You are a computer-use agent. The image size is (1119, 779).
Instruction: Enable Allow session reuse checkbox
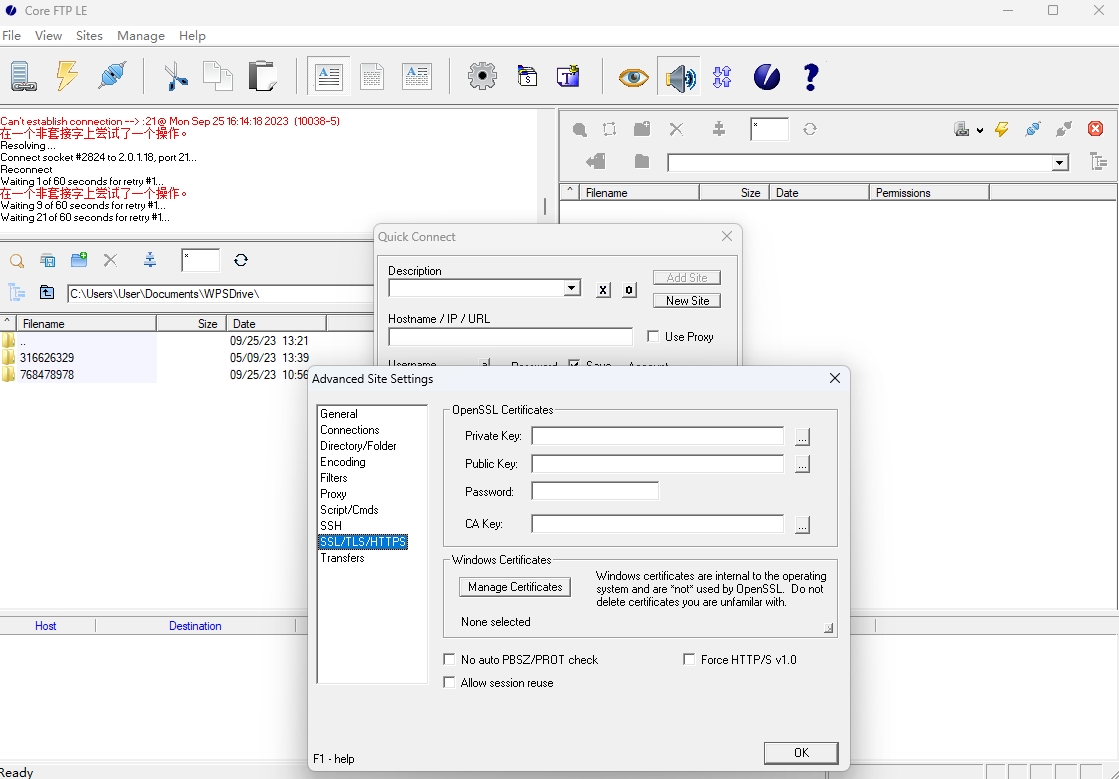tap(449, 683)
